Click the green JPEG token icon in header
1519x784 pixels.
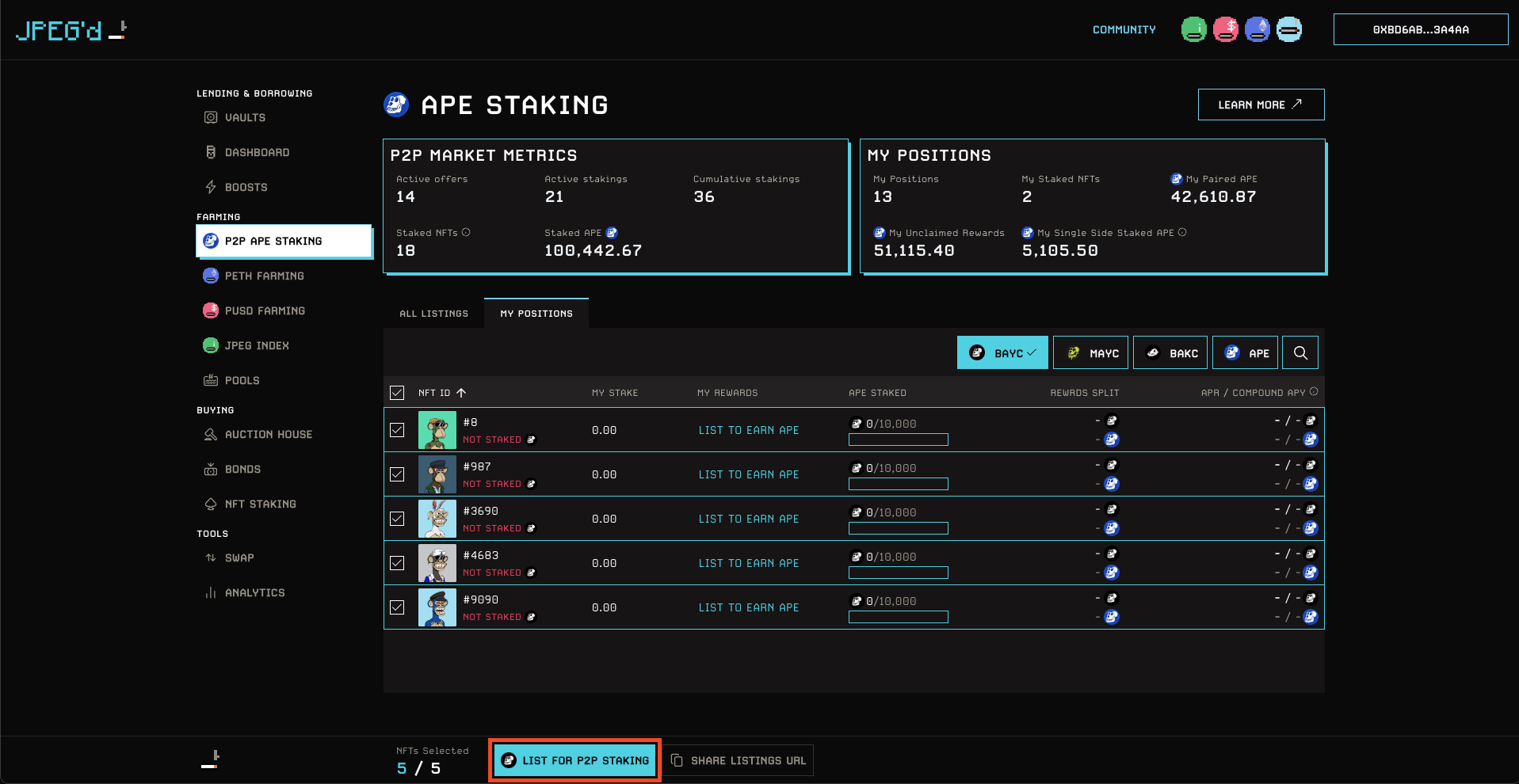[x=1193, y=30]
